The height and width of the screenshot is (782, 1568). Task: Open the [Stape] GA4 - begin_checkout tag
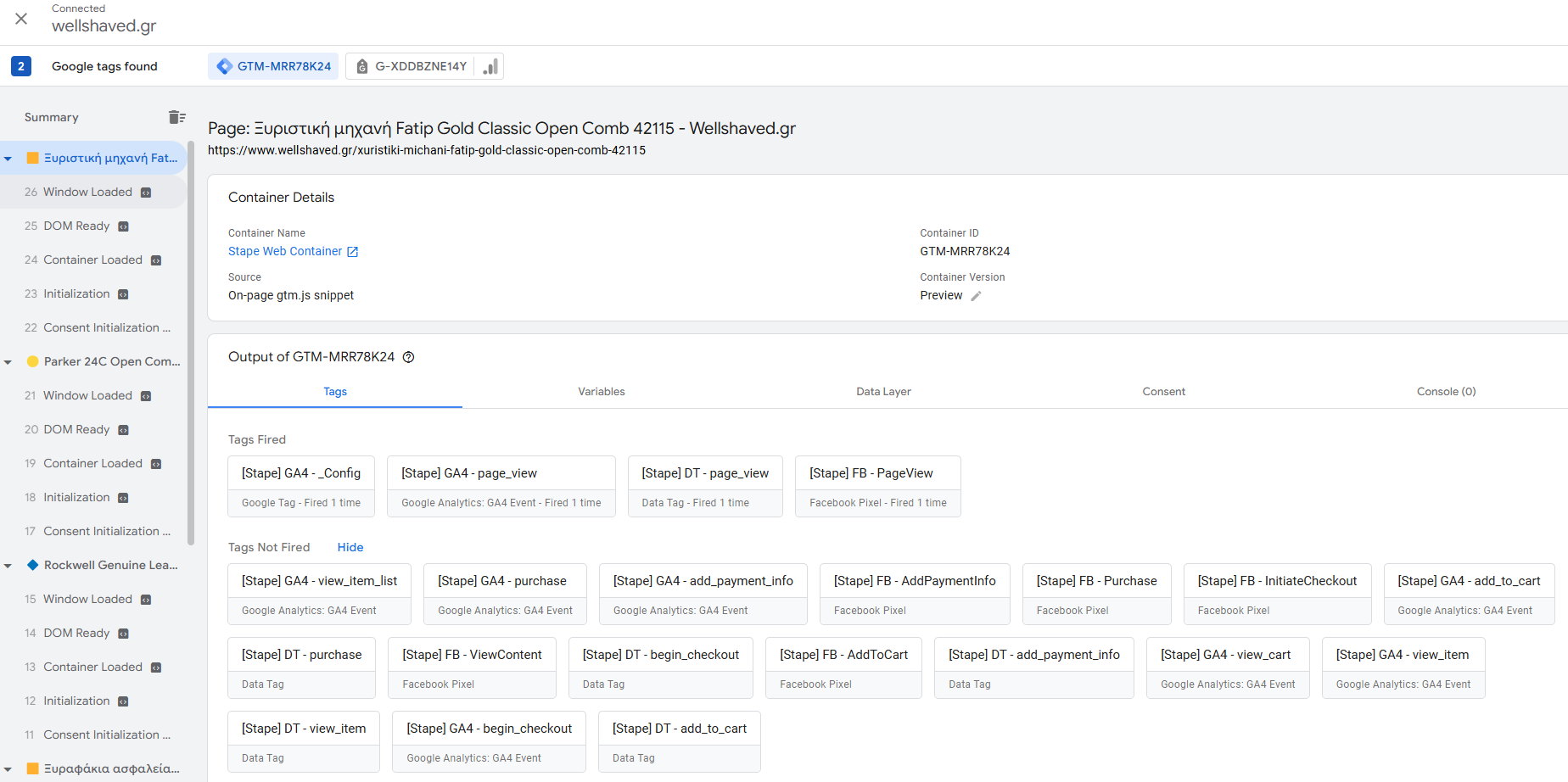(489, 742)
